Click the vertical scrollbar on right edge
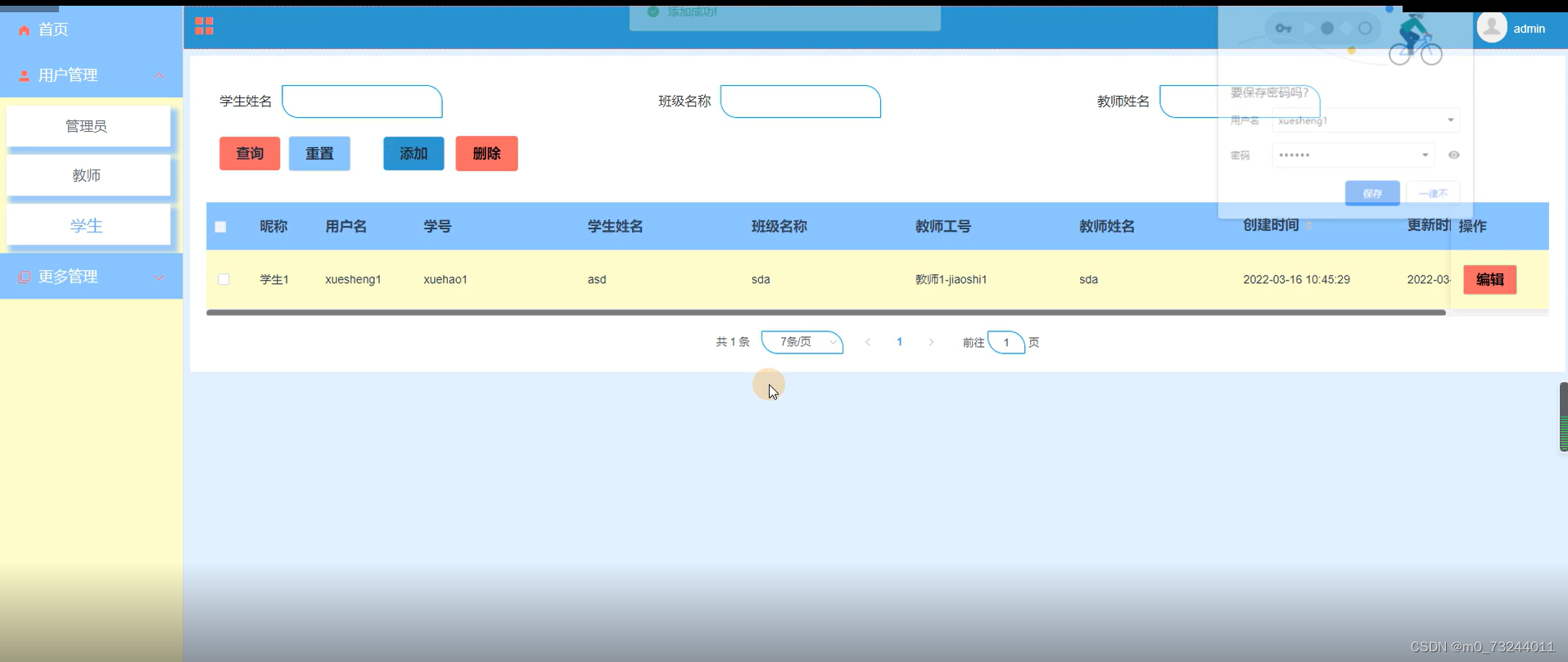This screenshot has height=662, width=1568. (1563, 417)
